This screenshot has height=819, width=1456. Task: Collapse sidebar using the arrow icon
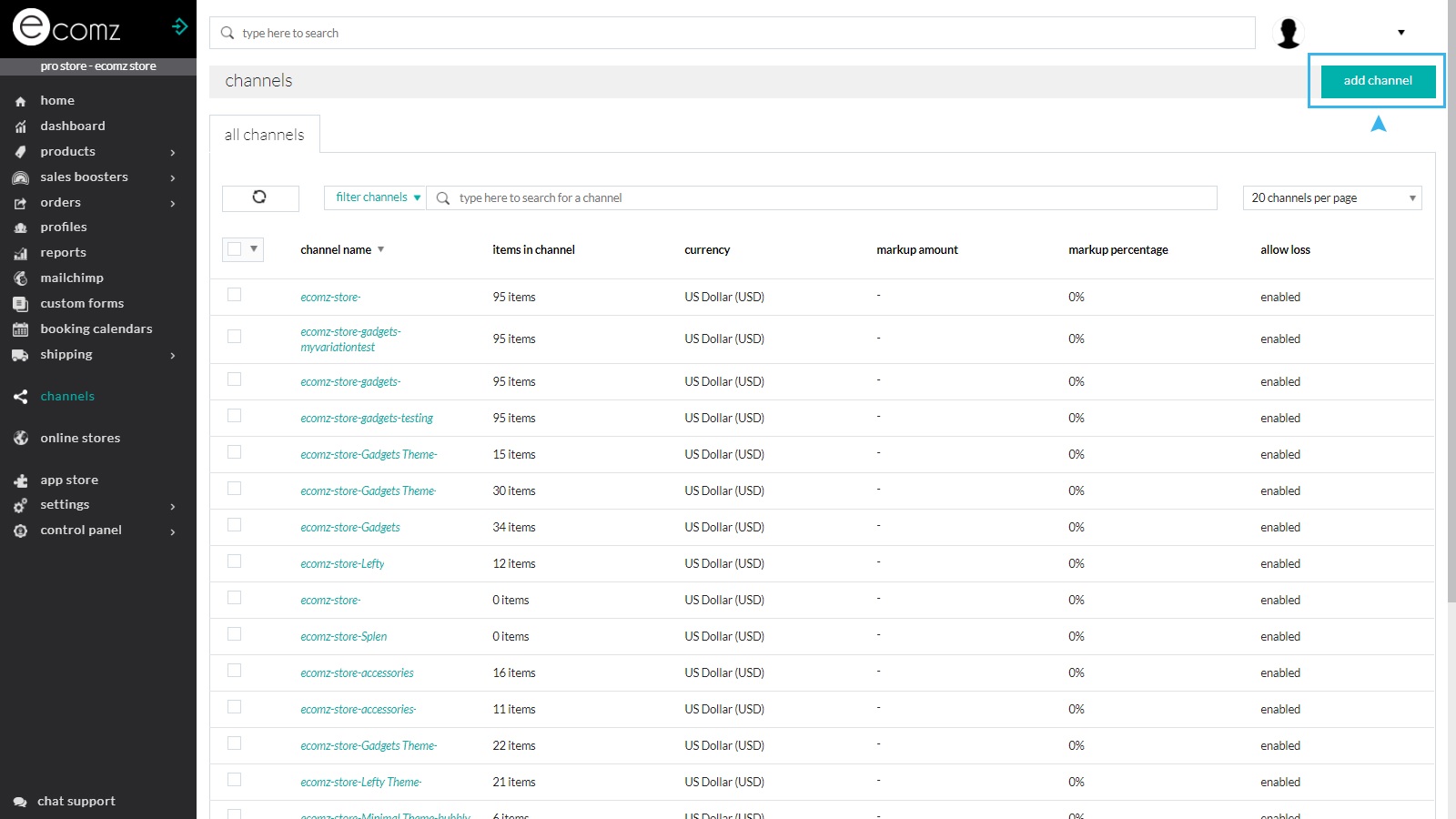[179, 26]
